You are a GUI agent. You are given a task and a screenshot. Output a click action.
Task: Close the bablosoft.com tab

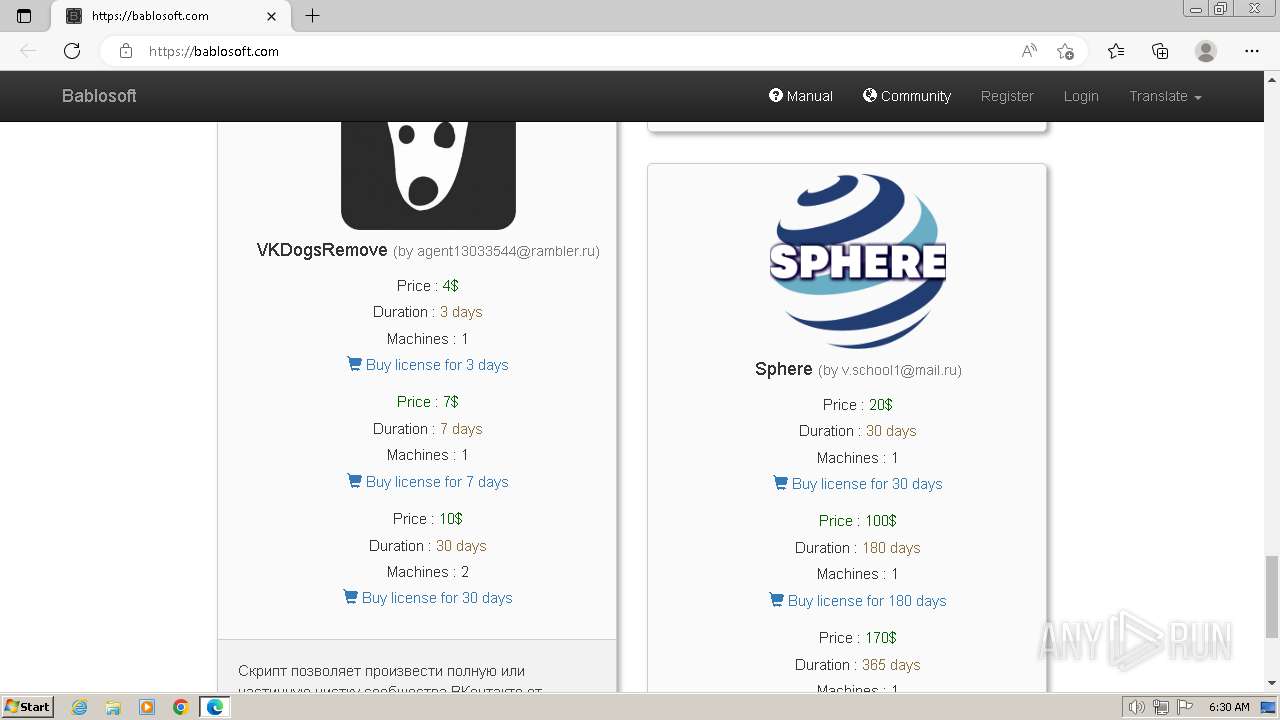[x=272, y=16]
